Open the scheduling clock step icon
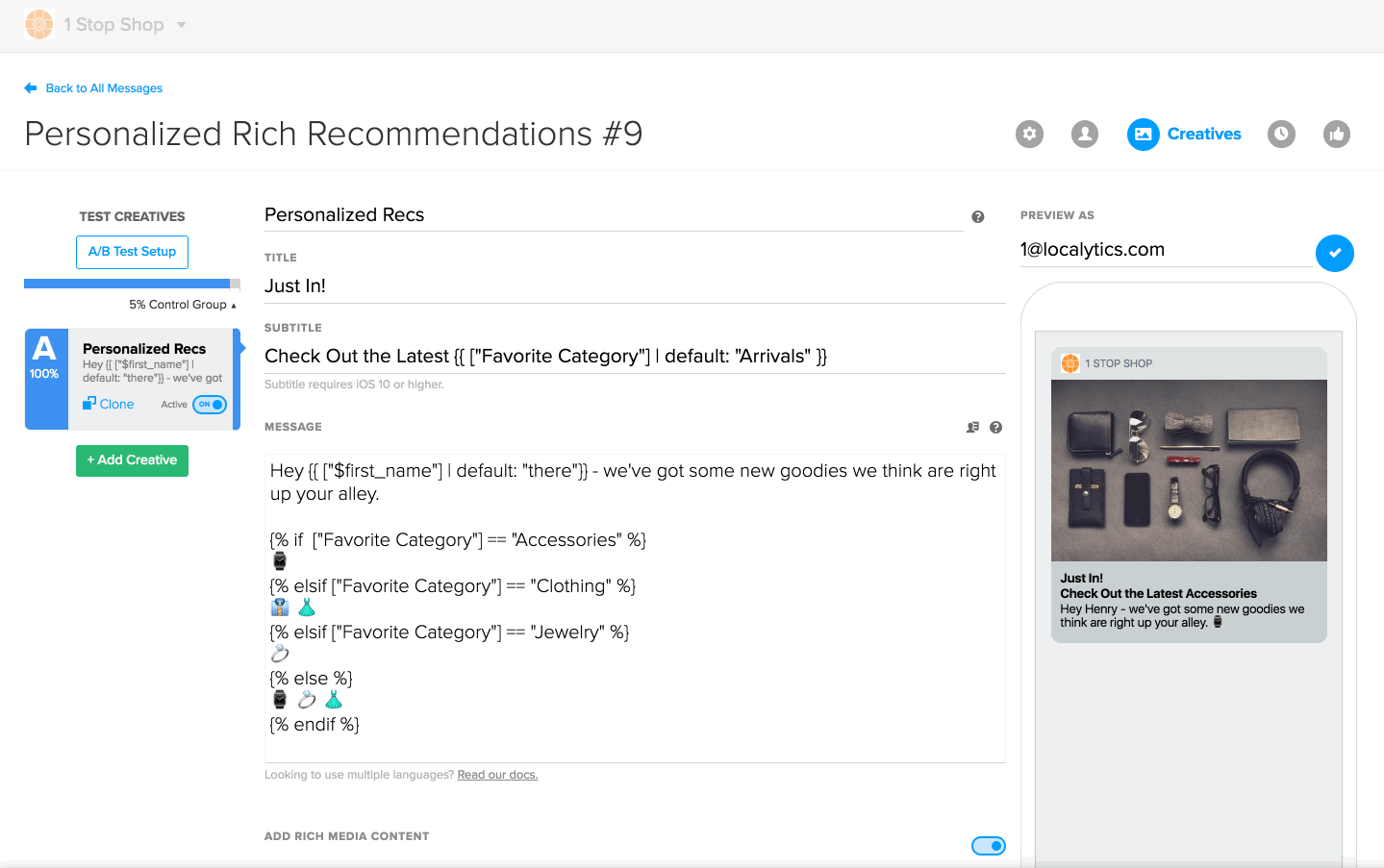 (x=1281, y=135)
